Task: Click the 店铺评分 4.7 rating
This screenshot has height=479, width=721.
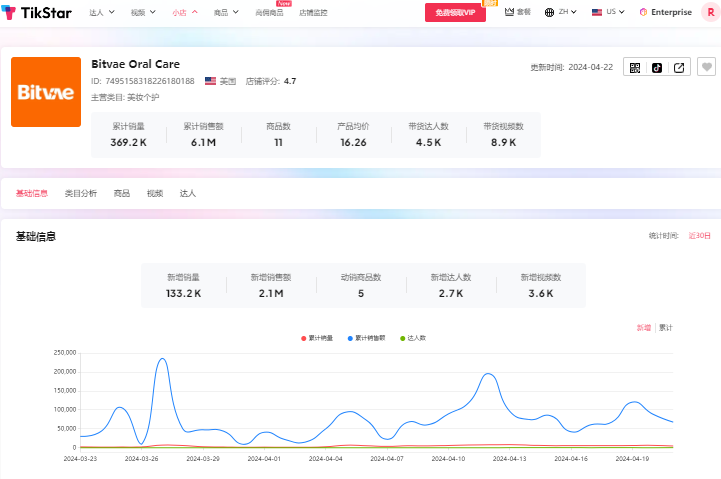Action: coord(271,81)
